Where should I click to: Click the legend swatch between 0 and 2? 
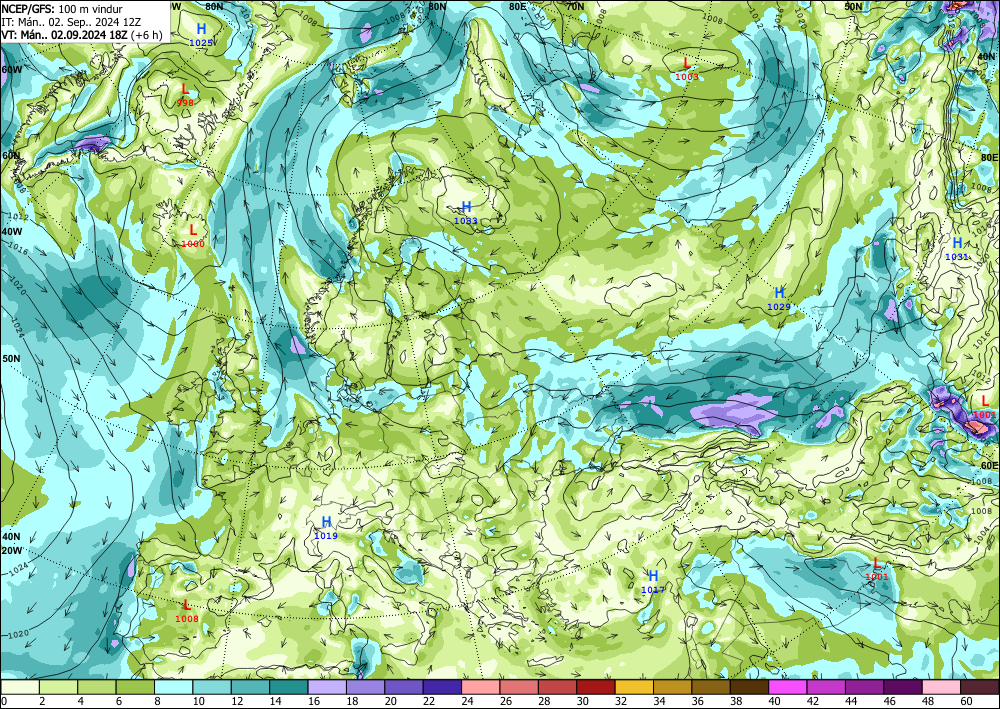[20, 687]
